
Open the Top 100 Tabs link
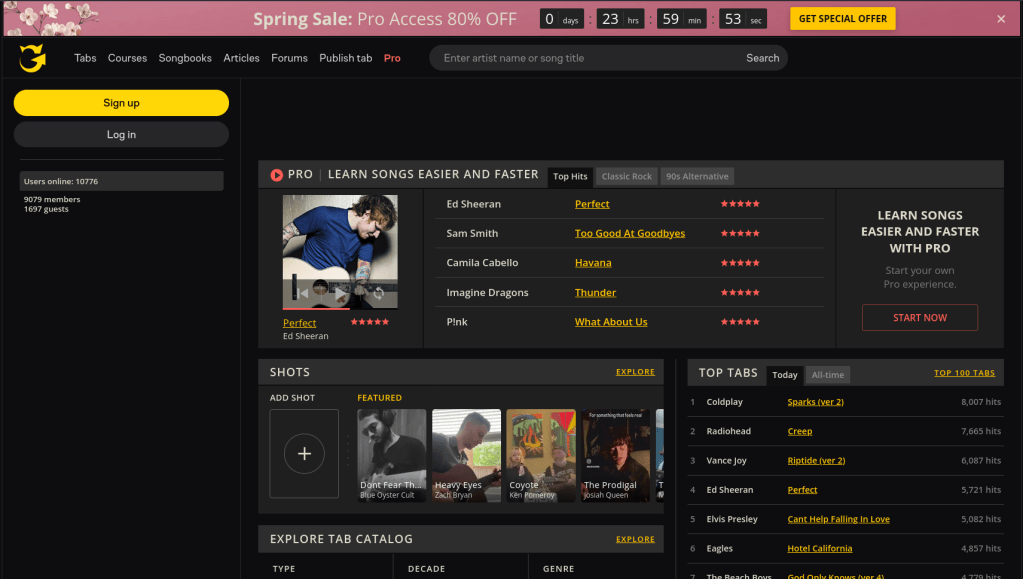pyautogui.click(x=964, y=373)
